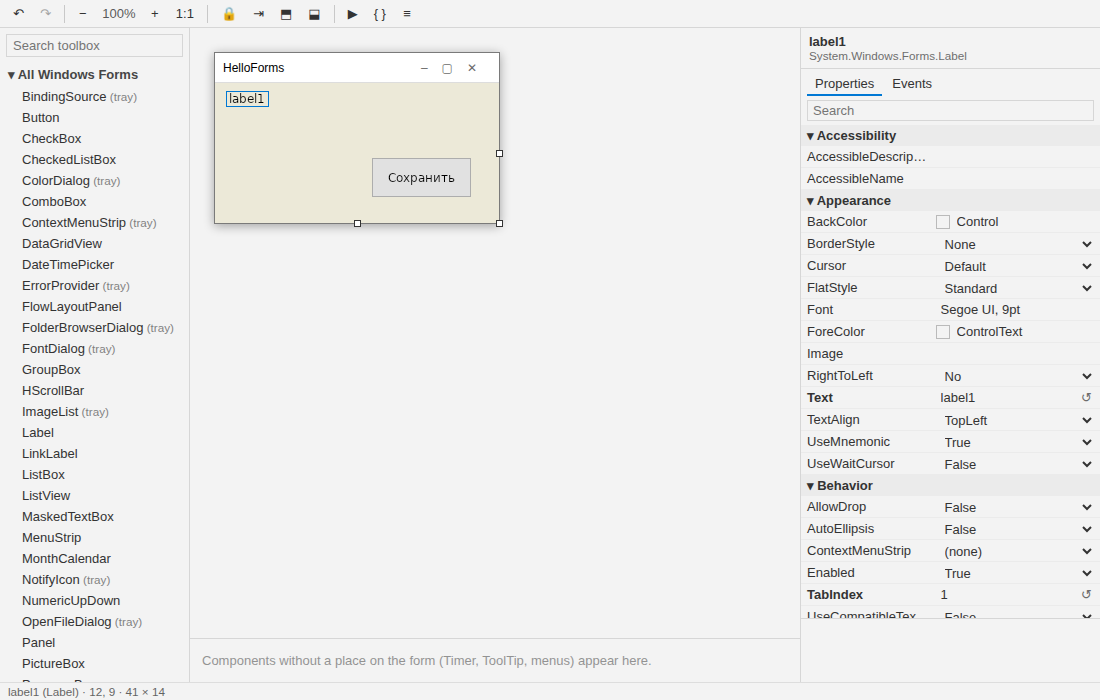1100x700 pixels.
Task: Select ComboBox in the toolbox
Action: click(x=54, y=202)
